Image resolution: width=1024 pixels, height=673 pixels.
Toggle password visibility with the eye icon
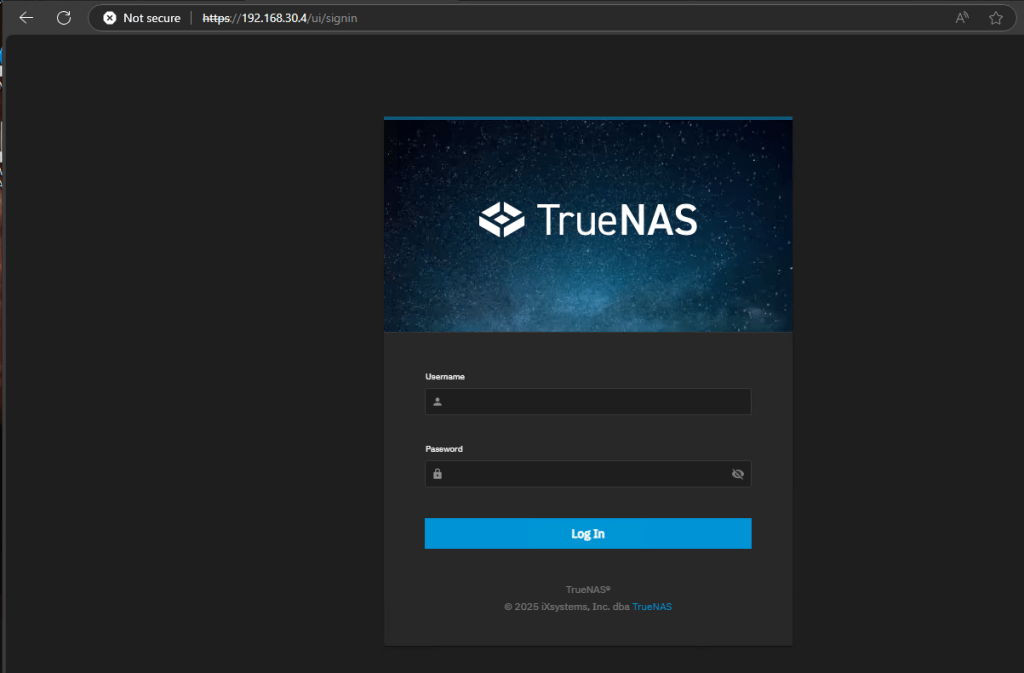pos(738,474)
